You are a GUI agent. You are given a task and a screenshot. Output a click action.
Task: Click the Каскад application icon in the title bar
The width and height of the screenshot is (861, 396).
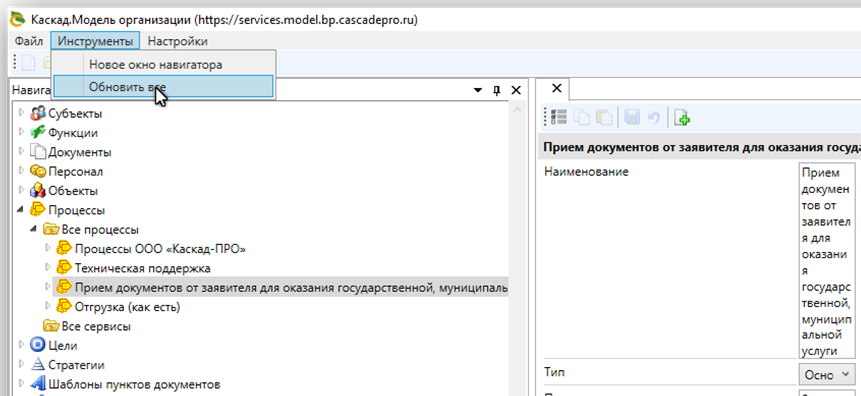pos(18,20)
